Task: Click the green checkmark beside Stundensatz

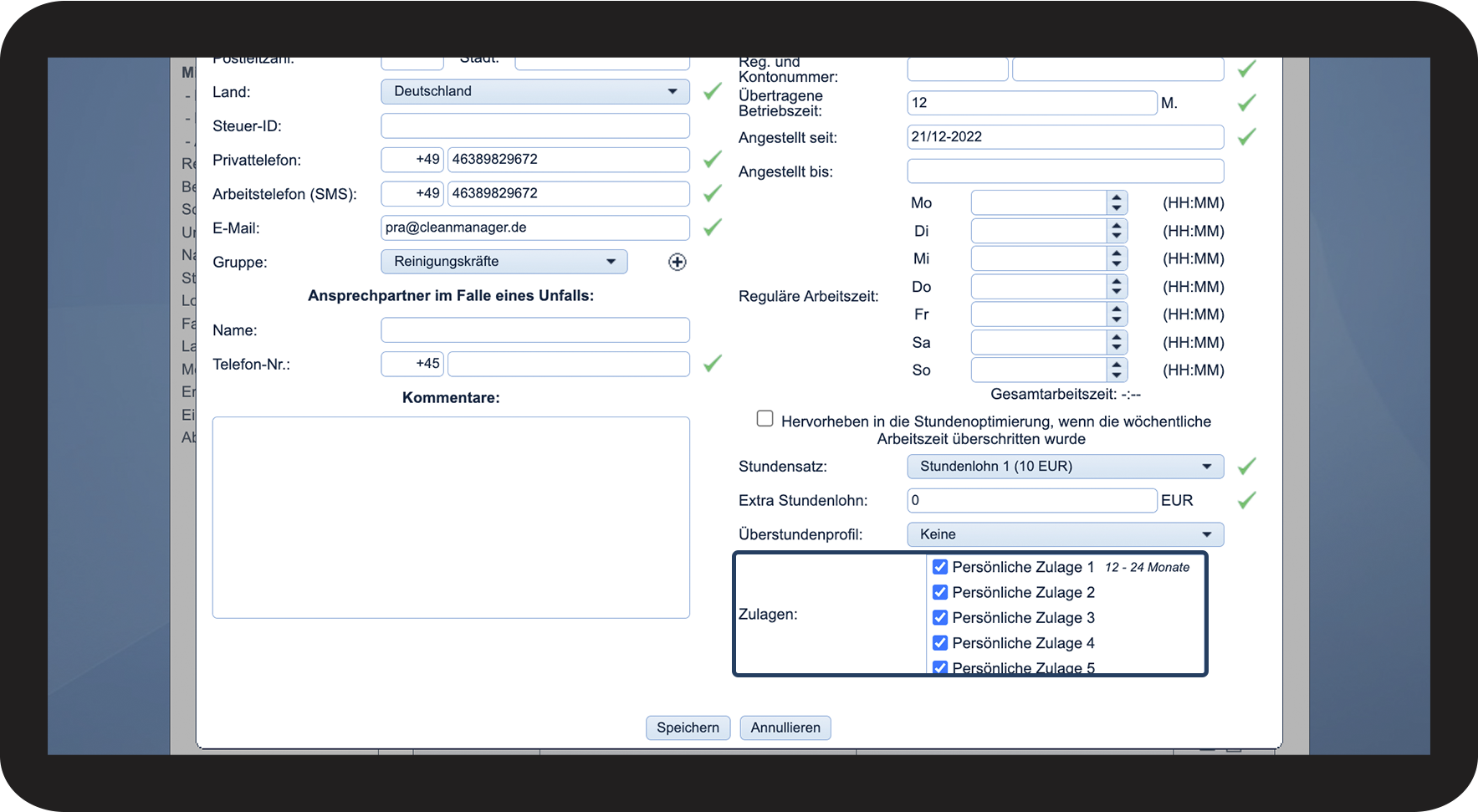Action: pos(1246,467)
